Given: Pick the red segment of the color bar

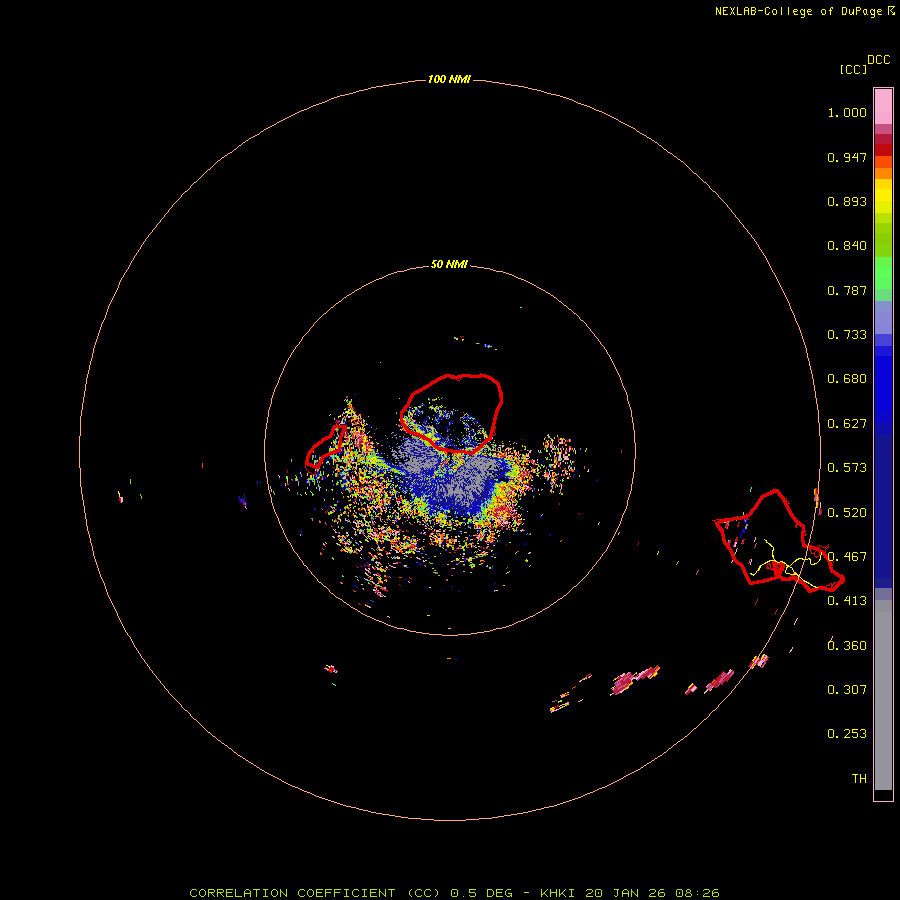Looking at the screenshot, I should [883, 150].
